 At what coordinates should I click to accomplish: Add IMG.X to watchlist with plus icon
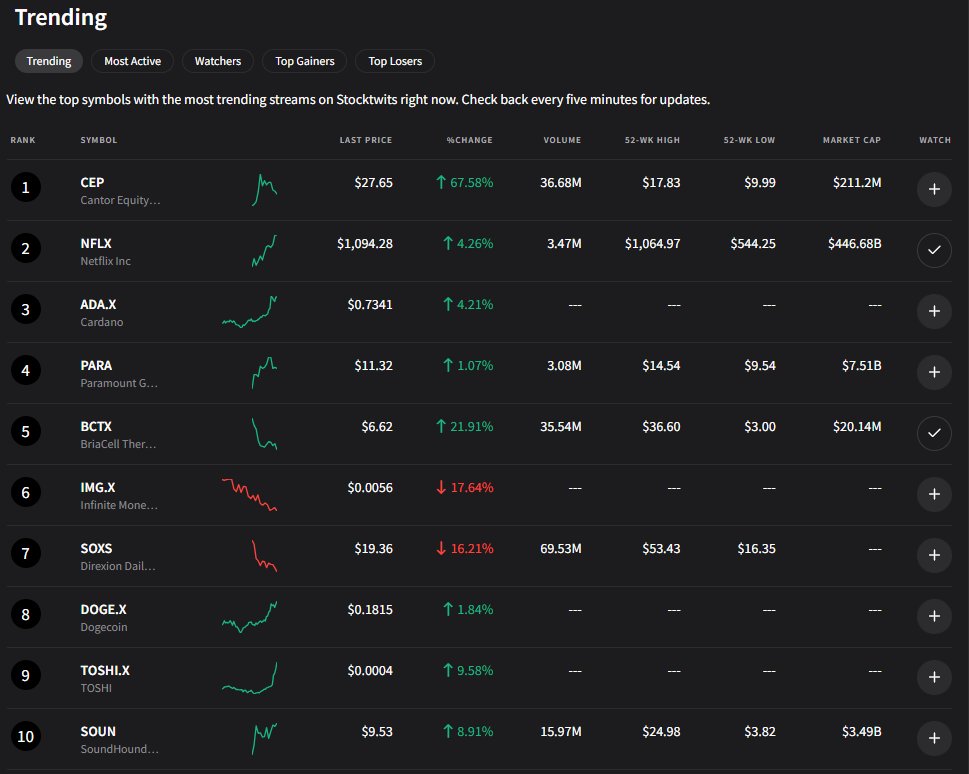click(934, 494)
